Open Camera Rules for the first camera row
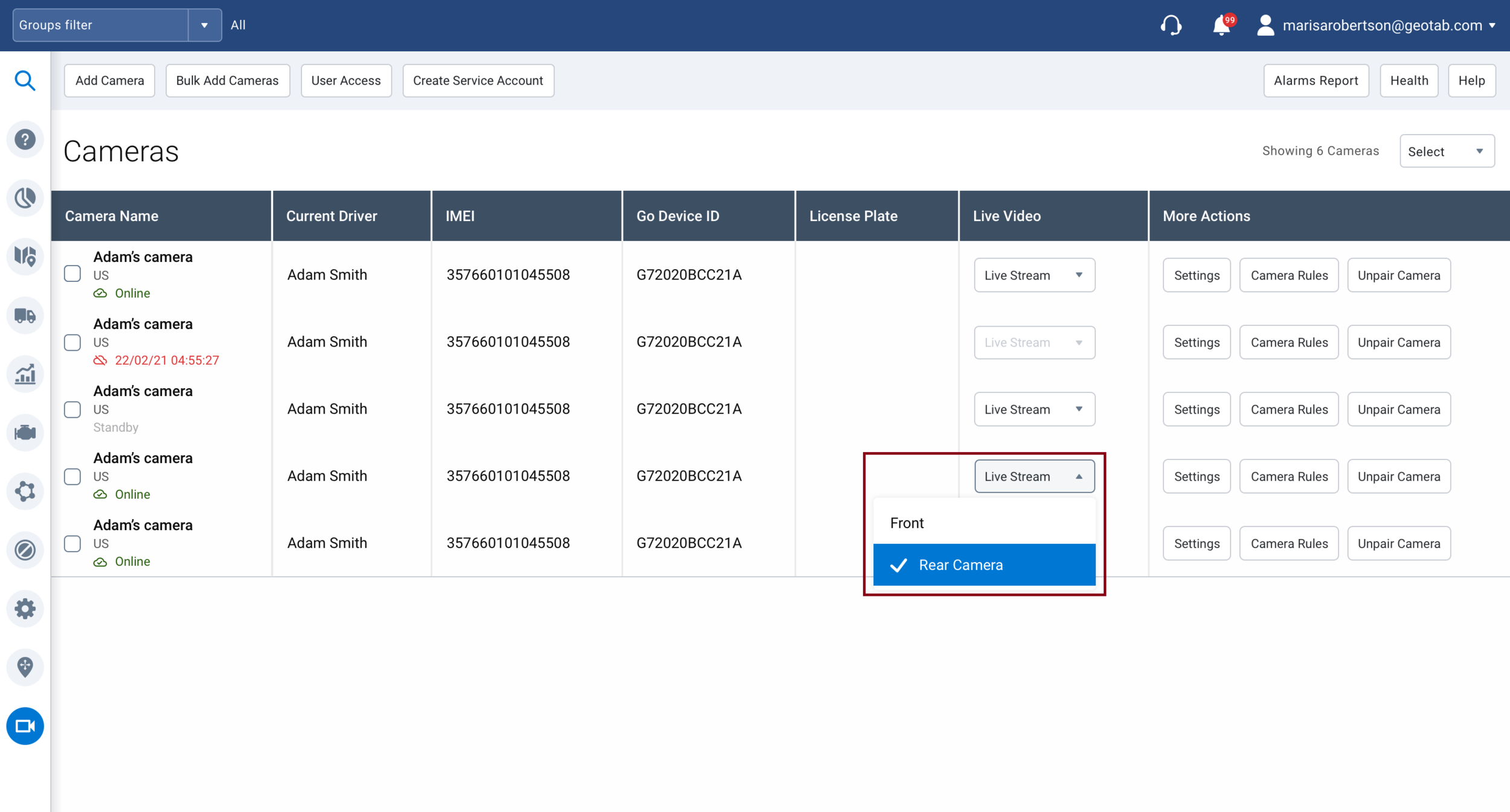 1289,275
